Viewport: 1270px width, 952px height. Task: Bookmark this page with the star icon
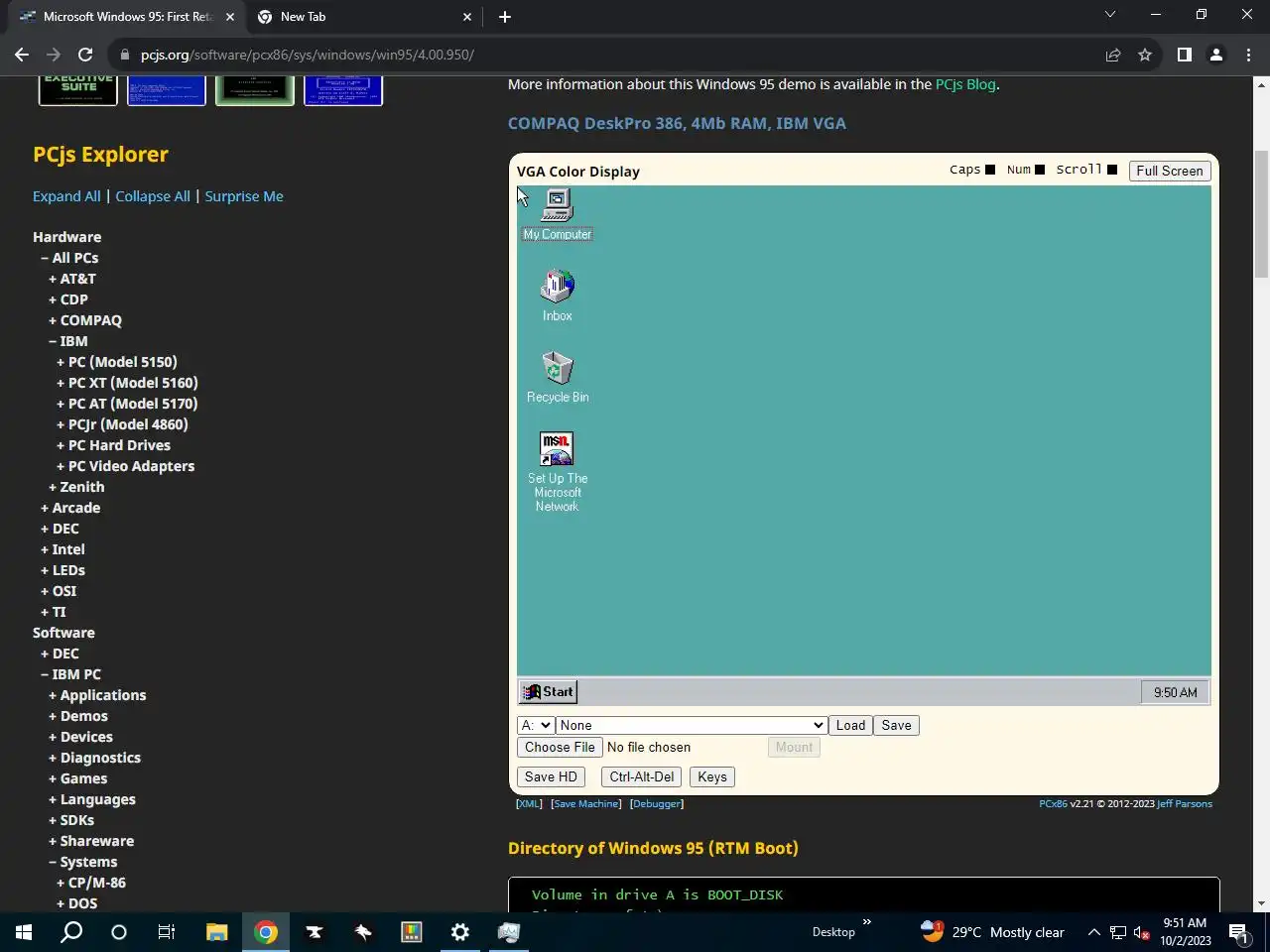pyautogui.click(x=1145, y=55)
